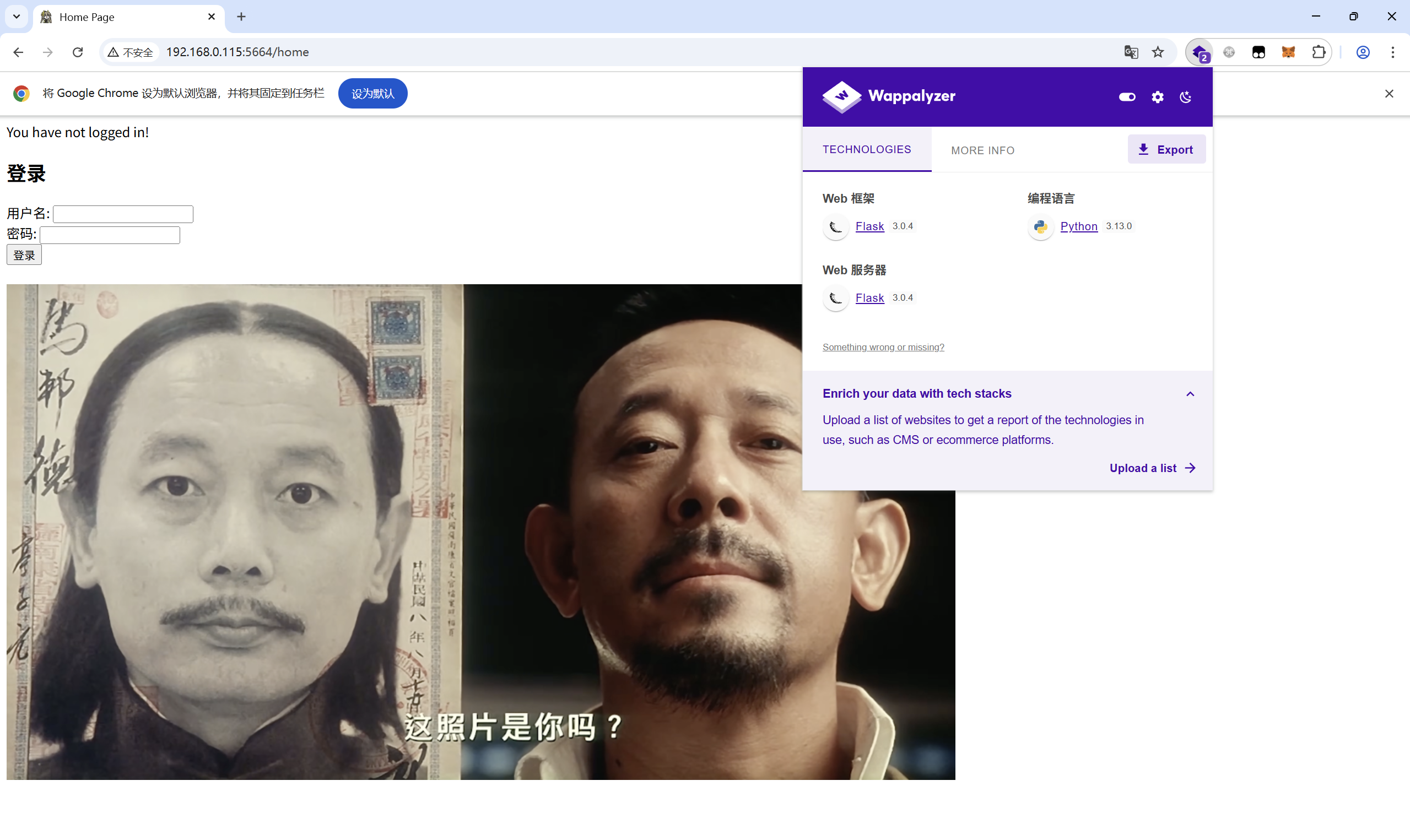Open Flask link under Web 框架
The width and height of the screenshot is (1410, 840).
pyautogui.click(x=869, y=226)
